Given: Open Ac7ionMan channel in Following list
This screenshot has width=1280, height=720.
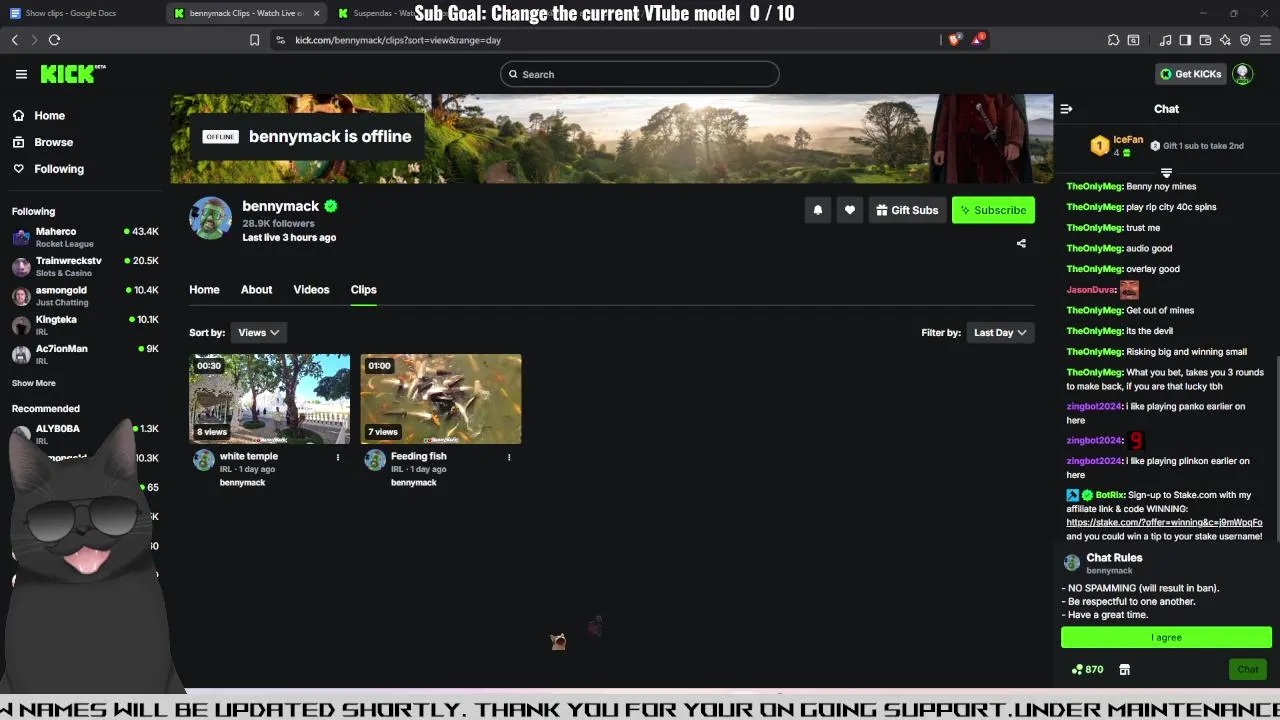Looking at the screenshot, I should coord(84,354).
